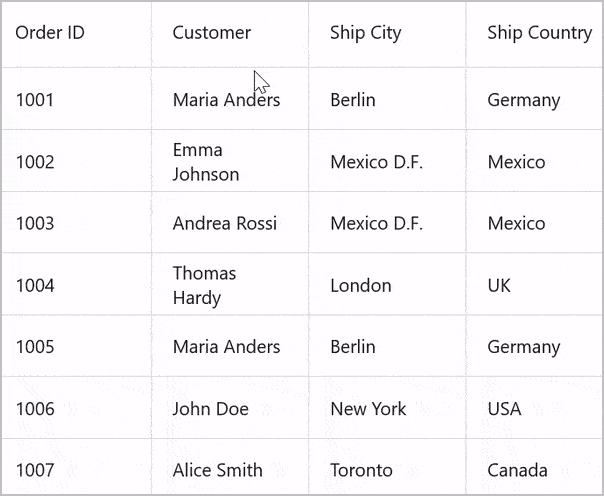Select order 1001 cell
Screen dimensions: 604x496
77,99
